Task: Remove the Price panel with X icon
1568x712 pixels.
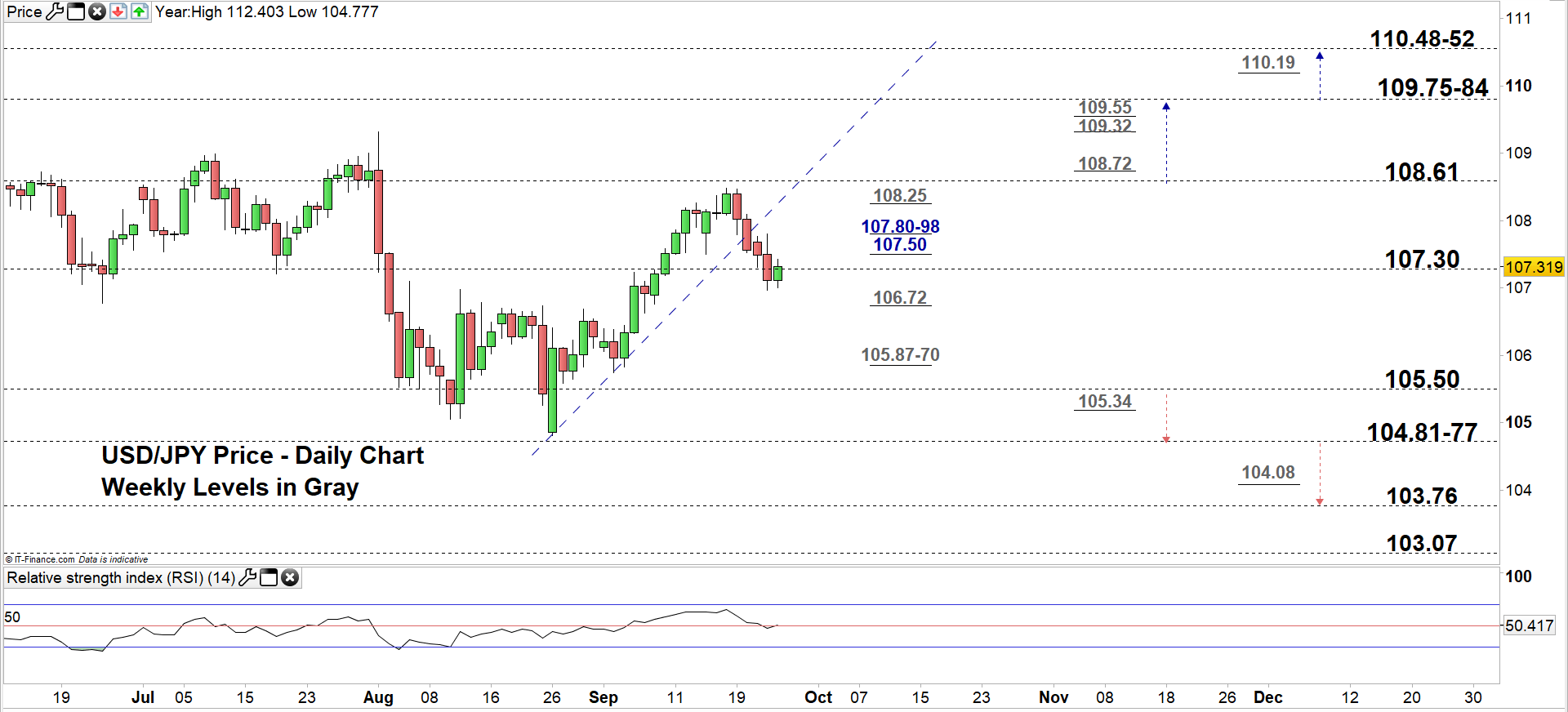Action: pos(97,11)
